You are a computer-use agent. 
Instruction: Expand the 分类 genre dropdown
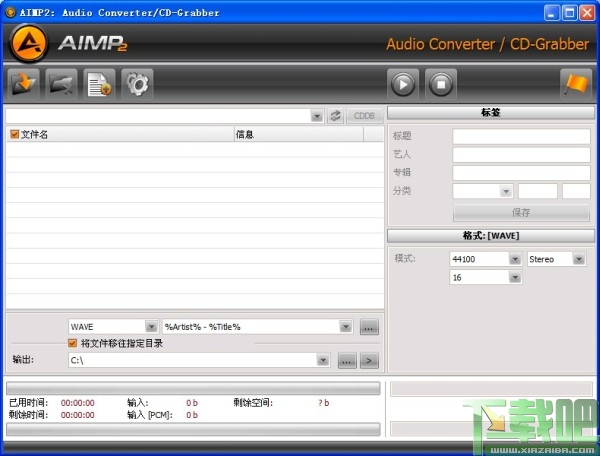pos(506,191)
